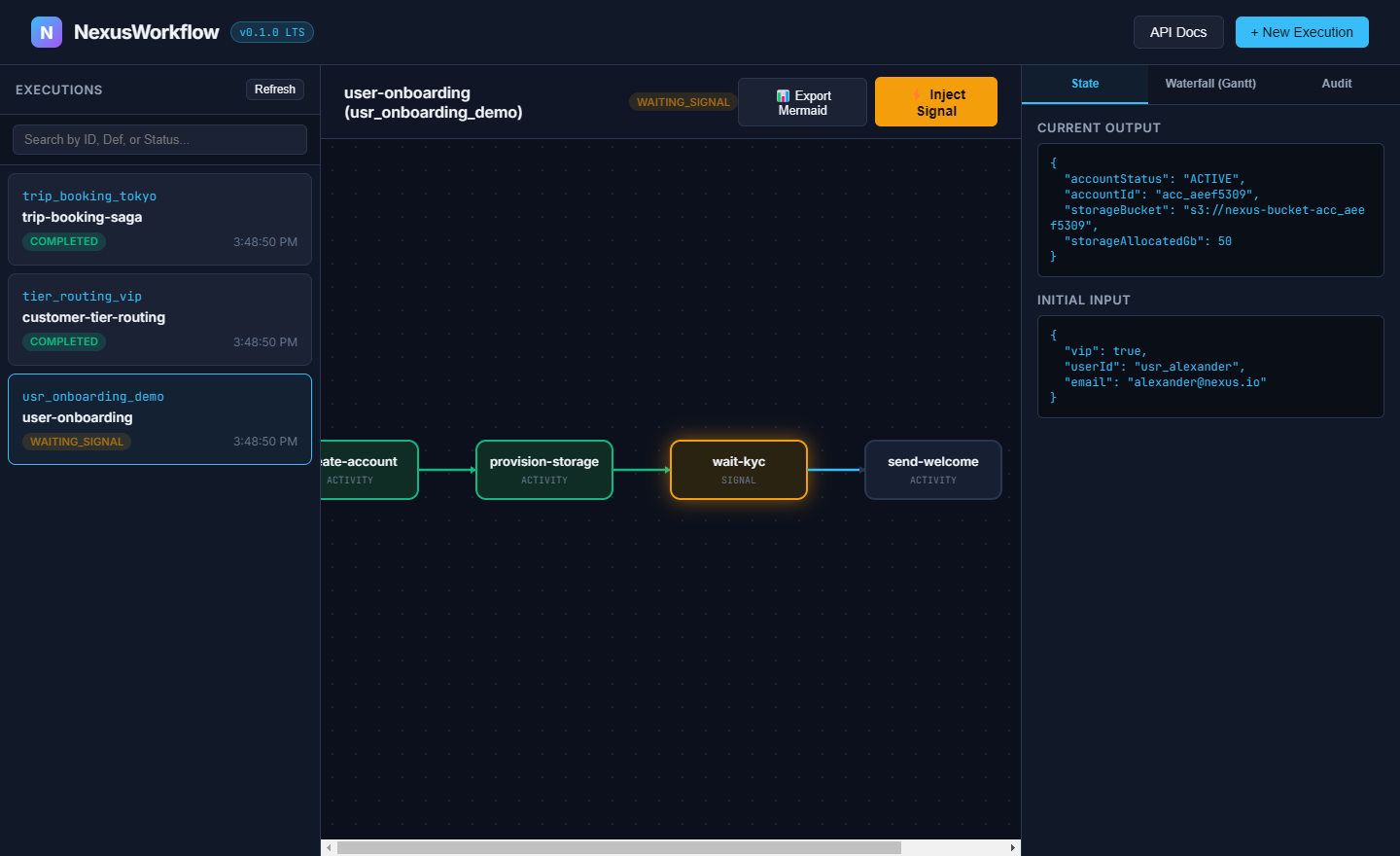1400x856 pixels.
Task: Open the Waterfall (Gantt) tab
Action: (1210, 84)
